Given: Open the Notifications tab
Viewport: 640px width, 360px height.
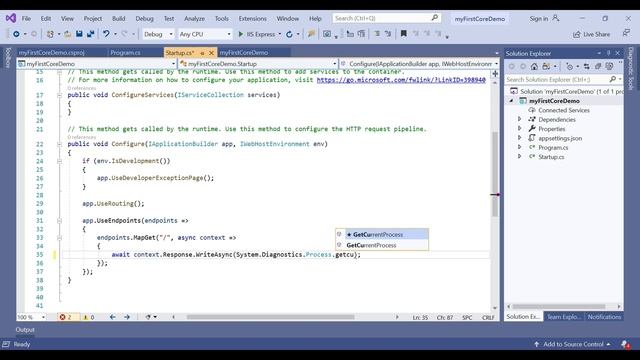Looking at the screenshot, I should click(604, 317).
